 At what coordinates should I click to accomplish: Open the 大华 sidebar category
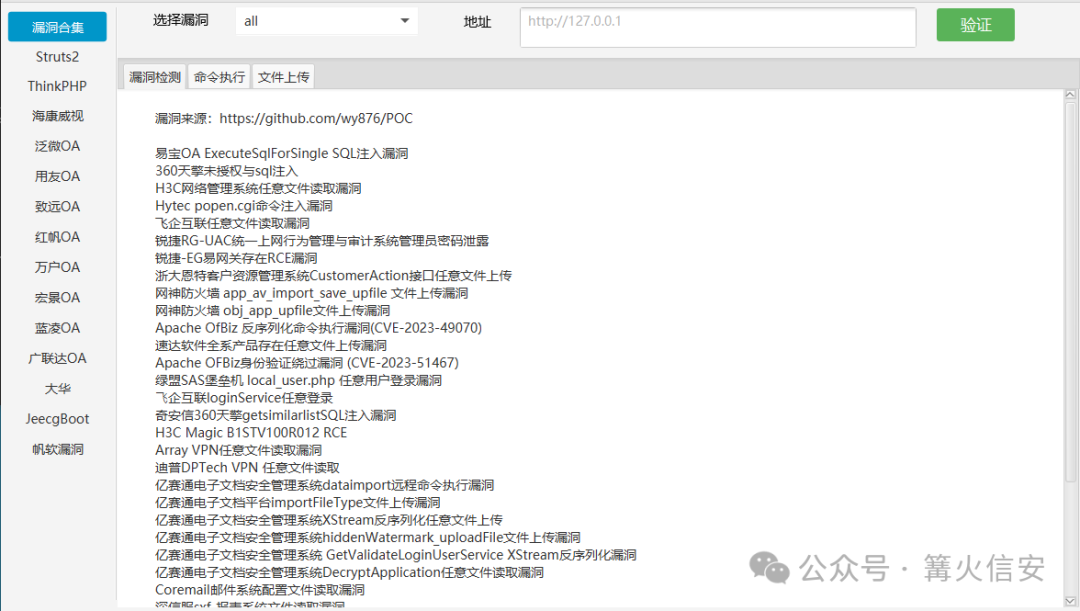[57, 389]
